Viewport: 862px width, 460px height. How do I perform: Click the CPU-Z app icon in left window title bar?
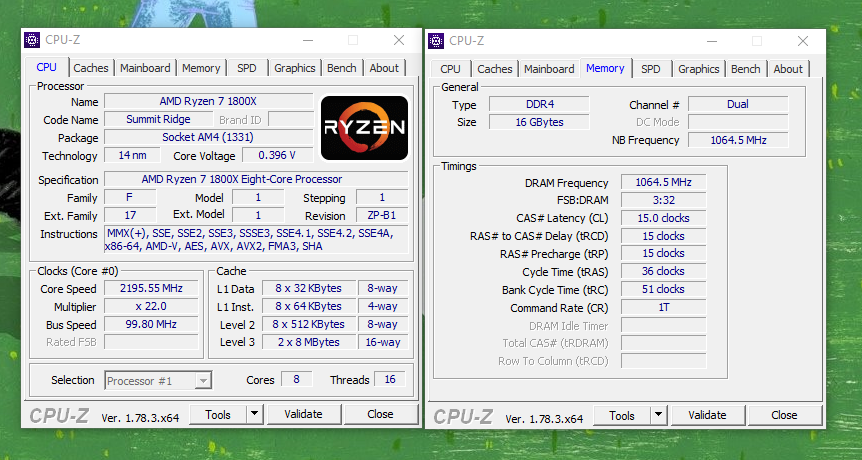pos(32,40)
